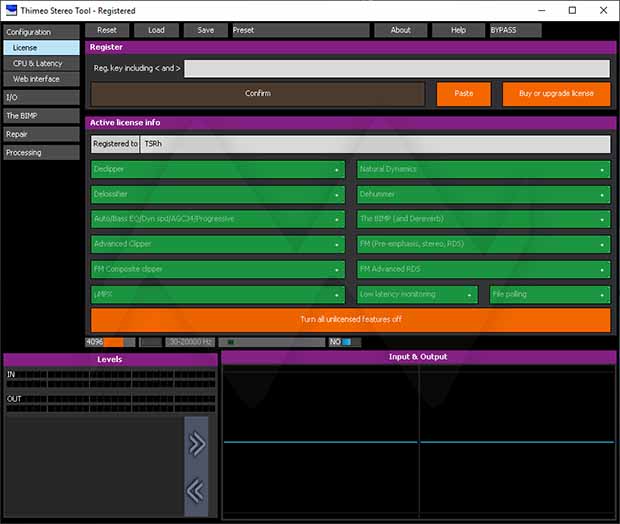Select the License page
620x524 pixels.
coord(42,48)
